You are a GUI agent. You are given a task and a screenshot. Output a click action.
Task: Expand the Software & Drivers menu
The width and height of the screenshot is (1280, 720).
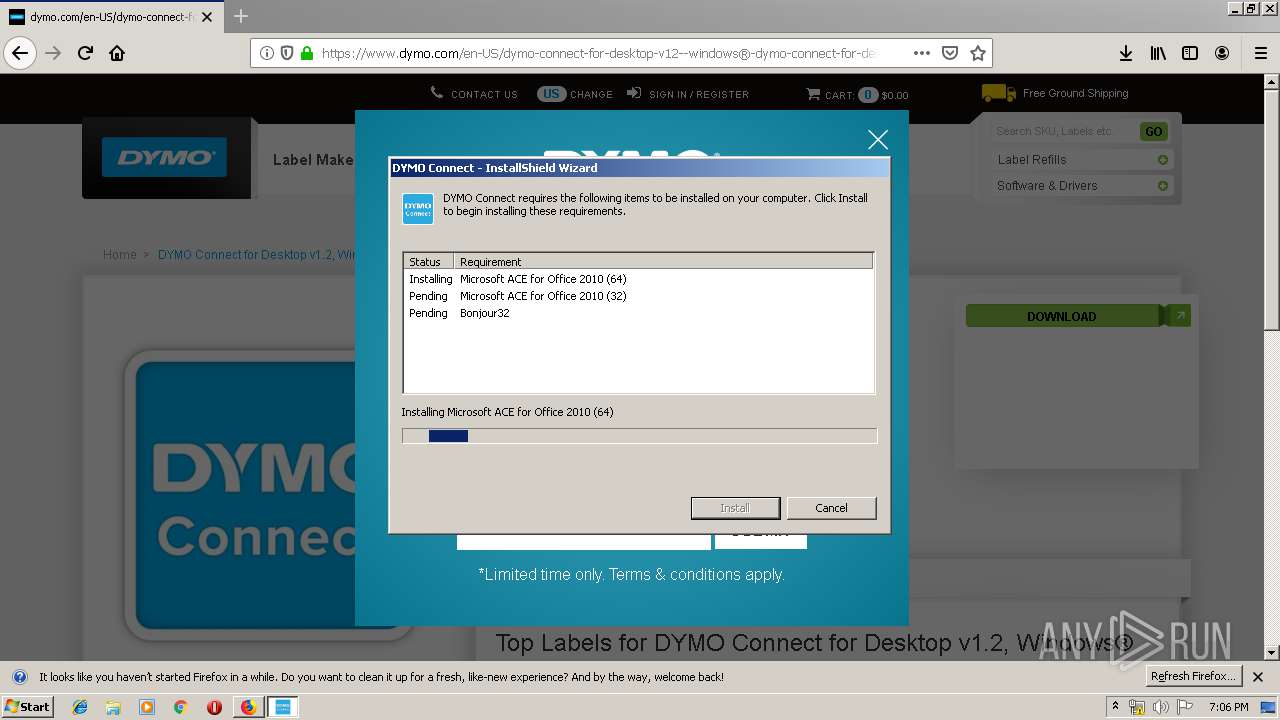click(1081, 186)
